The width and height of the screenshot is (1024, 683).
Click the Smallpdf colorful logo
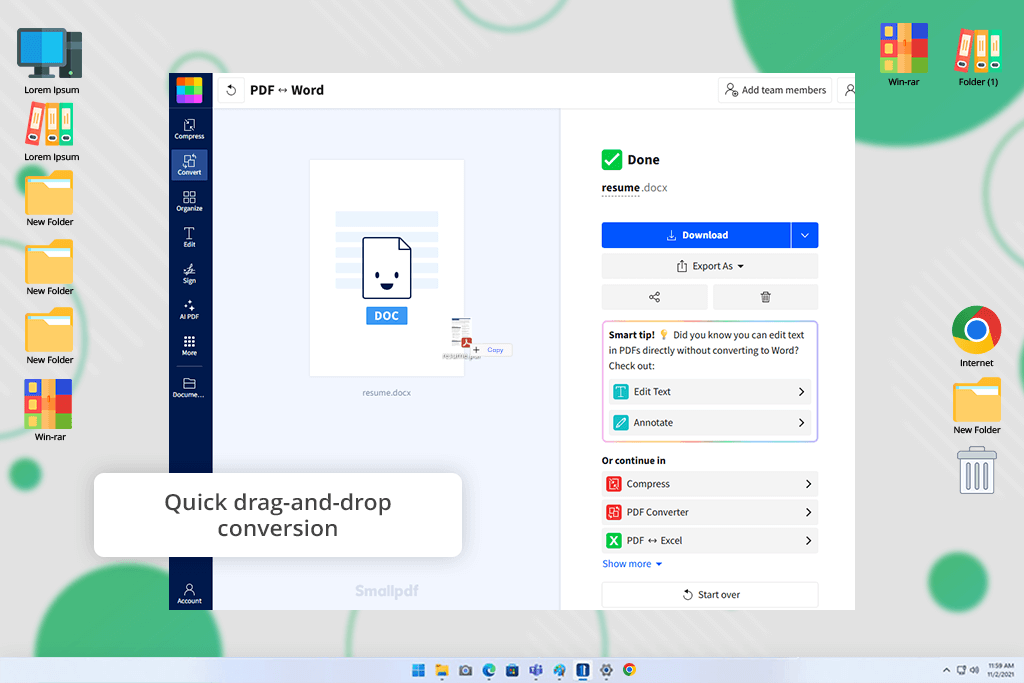coord(189,90)
